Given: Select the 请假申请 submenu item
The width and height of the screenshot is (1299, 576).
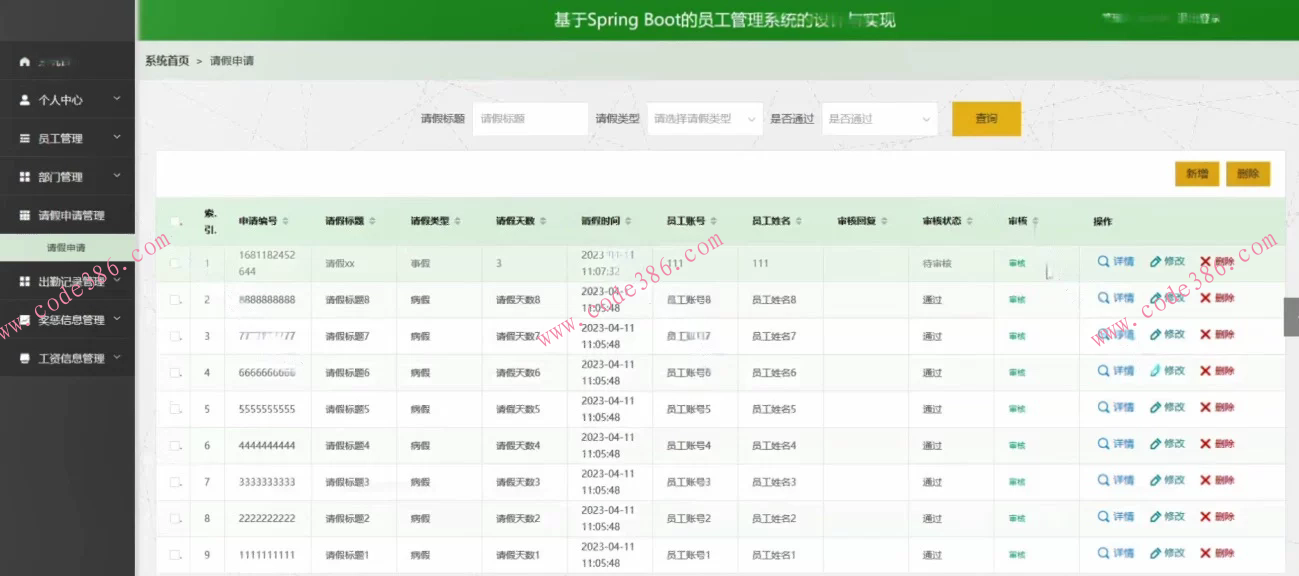Looking at the screenshot, I should (67, 246).
